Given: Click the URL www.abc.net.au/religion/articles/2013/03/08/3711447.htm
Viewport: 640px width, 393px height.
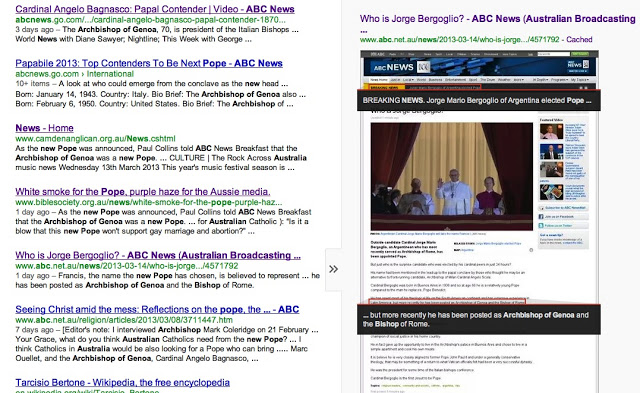Looking at the screenshot, I should tap(124, 320).
